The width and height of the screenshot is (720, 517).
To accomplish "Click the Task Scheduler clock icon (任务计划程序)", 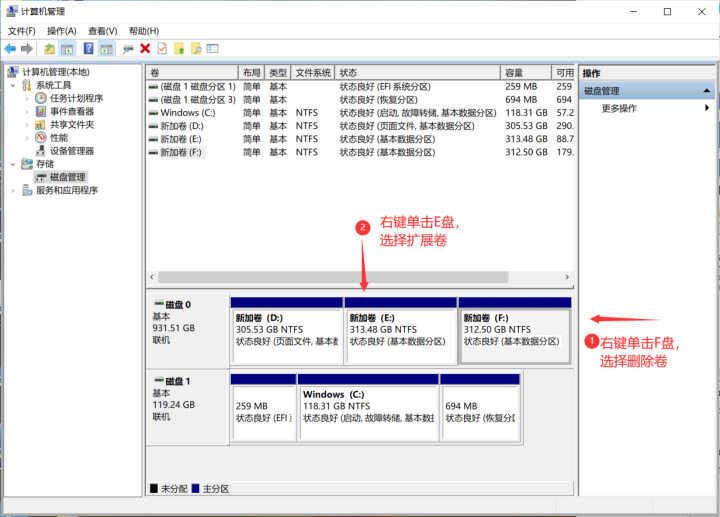I will coord(41,98).
